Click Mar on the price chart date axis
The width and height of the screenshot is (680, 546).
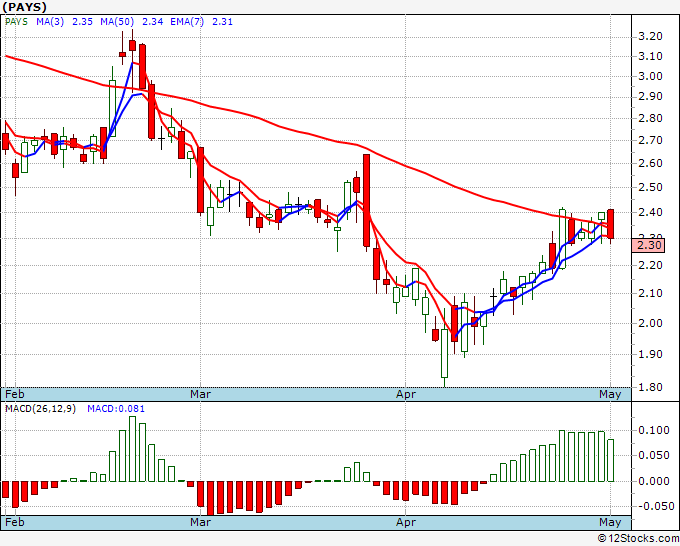point(200,394)
